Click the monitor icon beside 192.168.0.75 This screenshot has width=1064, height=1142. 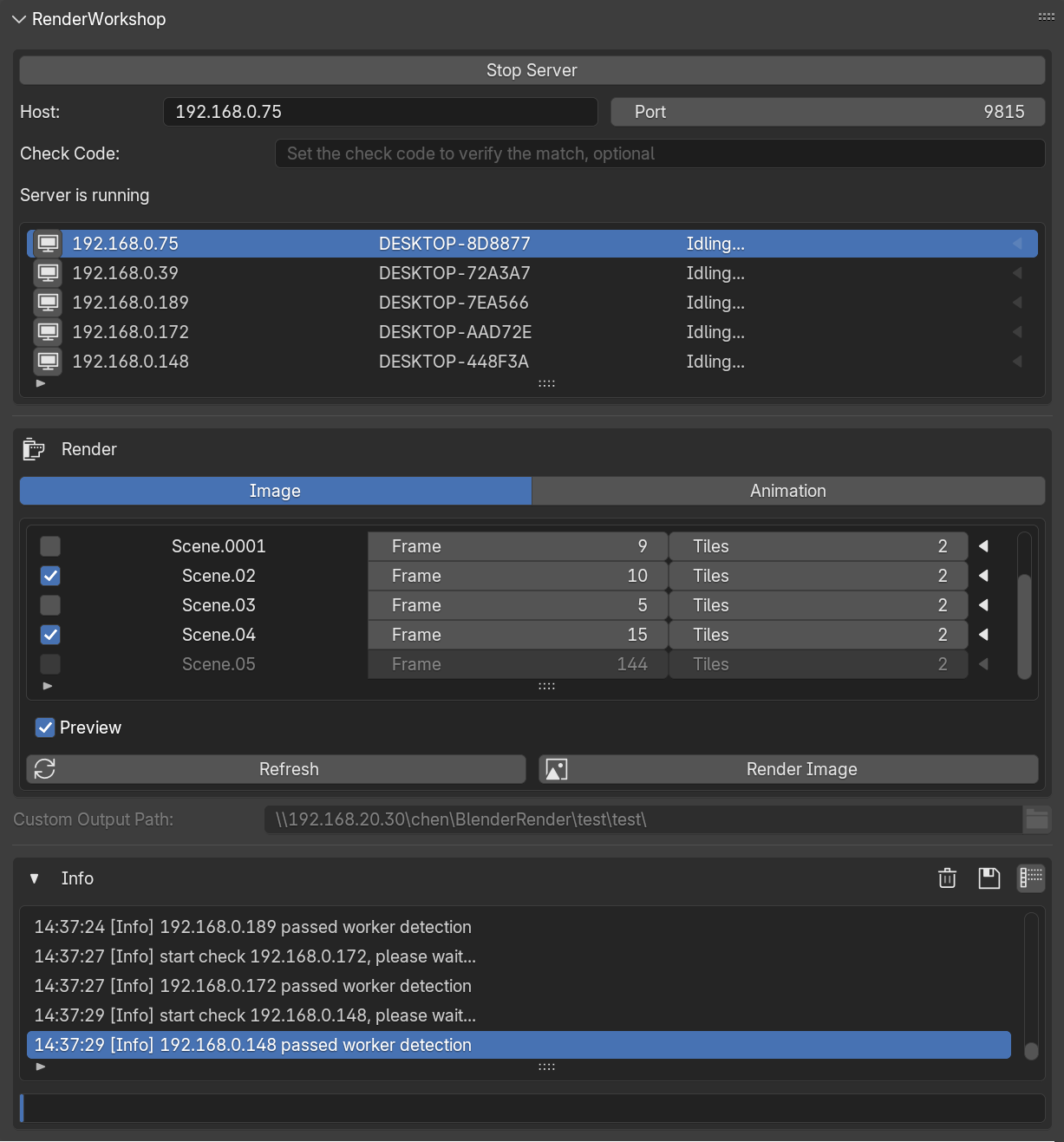(x=48, y=243)
